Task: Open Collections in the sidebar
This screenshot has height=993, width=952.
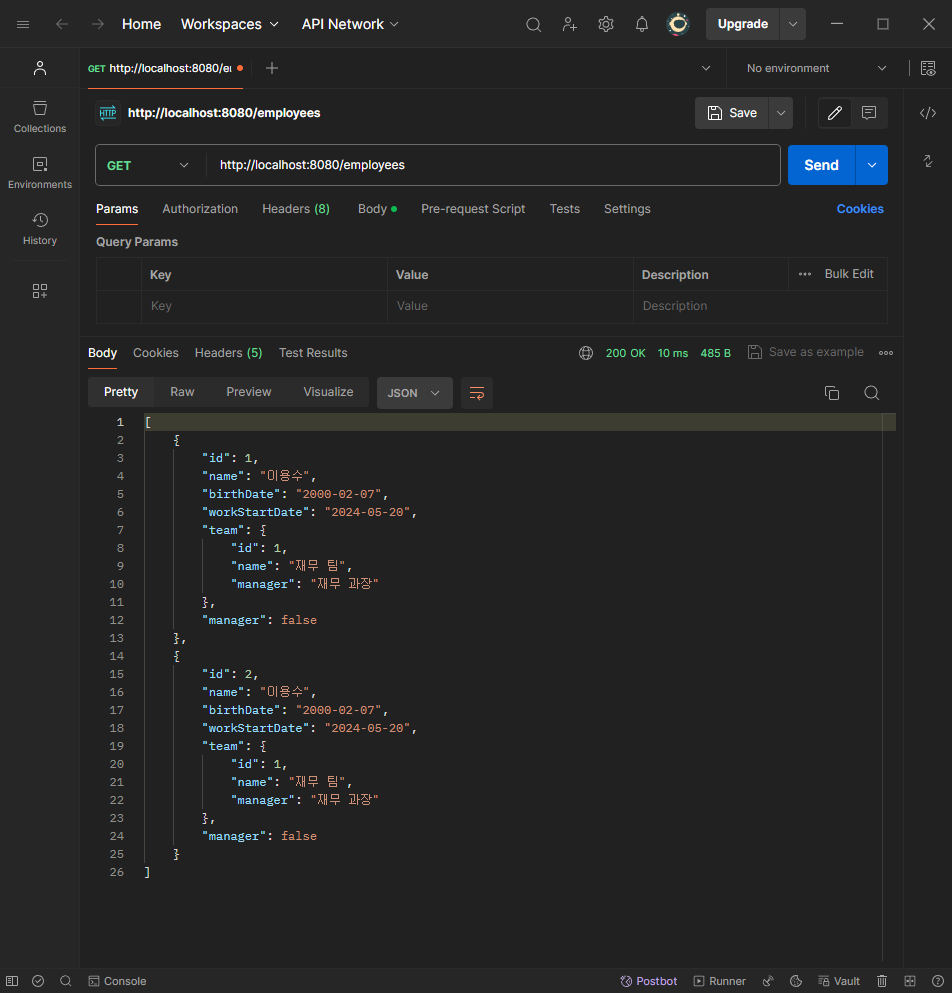Action: [40, 117]
